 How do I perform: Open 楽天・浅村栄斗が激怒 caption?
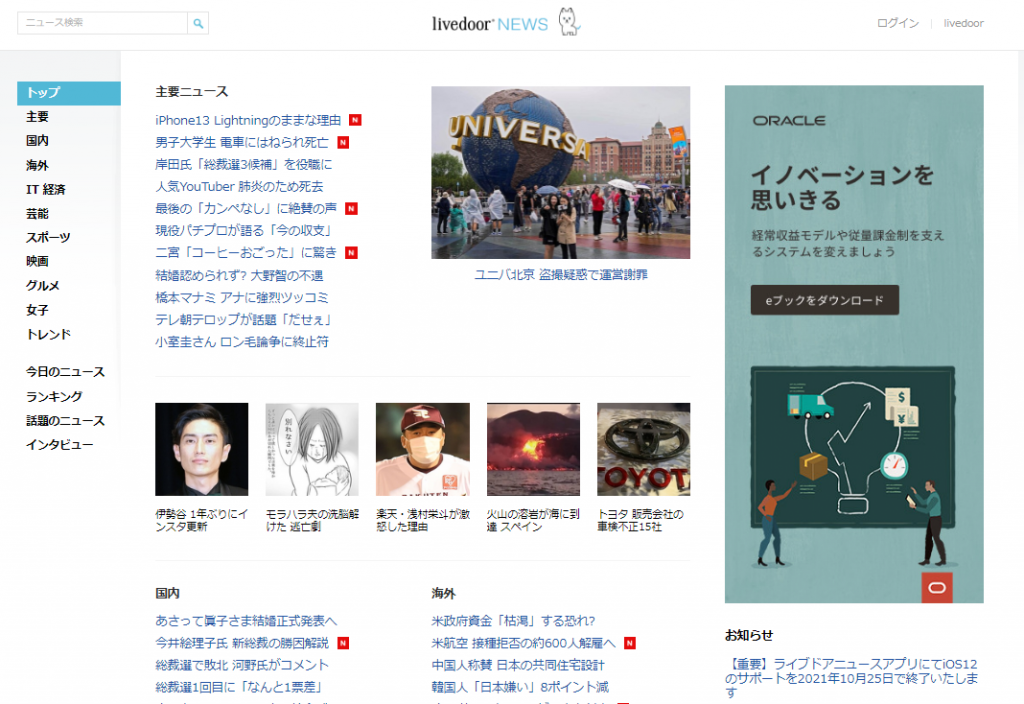(423, 520)
